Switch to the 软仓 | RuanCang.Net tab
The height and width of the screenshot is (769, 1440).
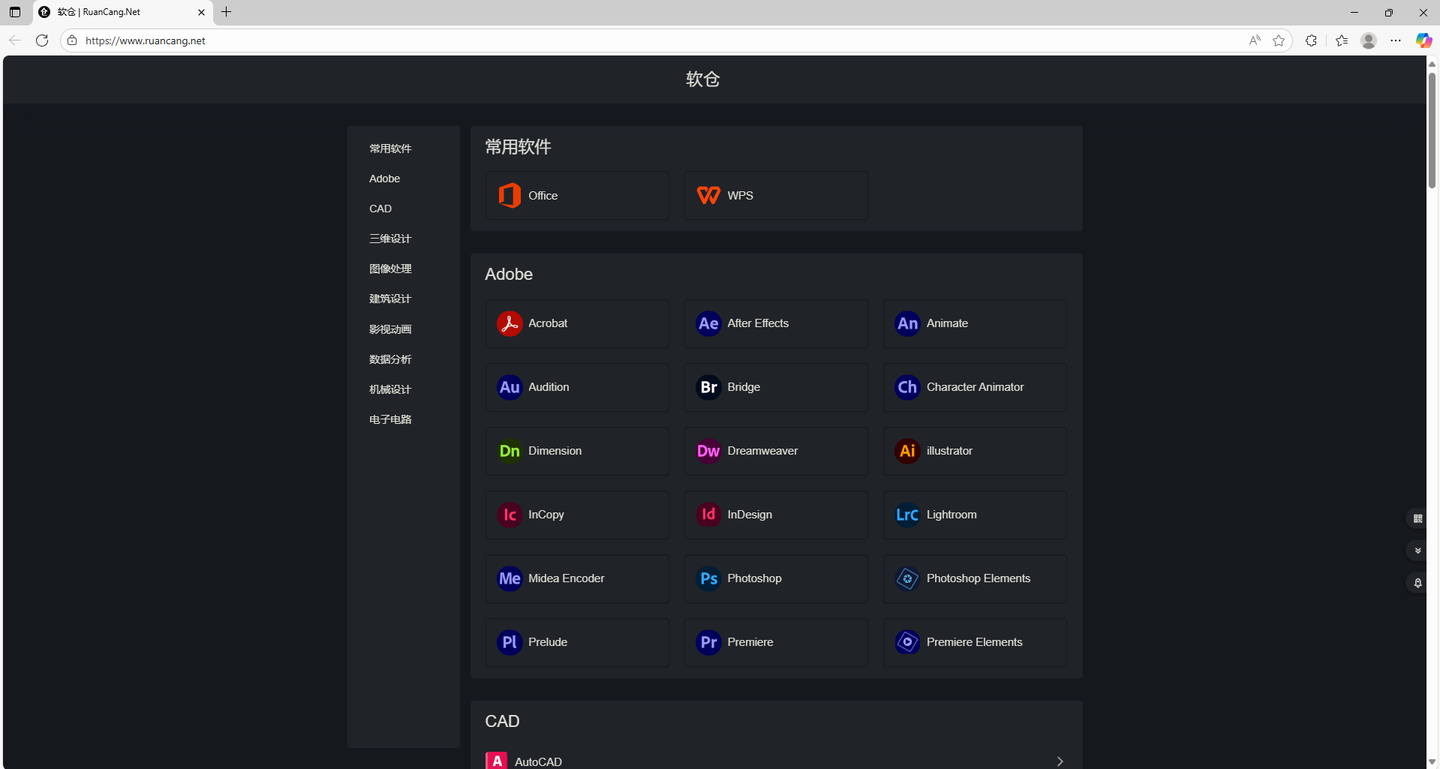point(122,12)
